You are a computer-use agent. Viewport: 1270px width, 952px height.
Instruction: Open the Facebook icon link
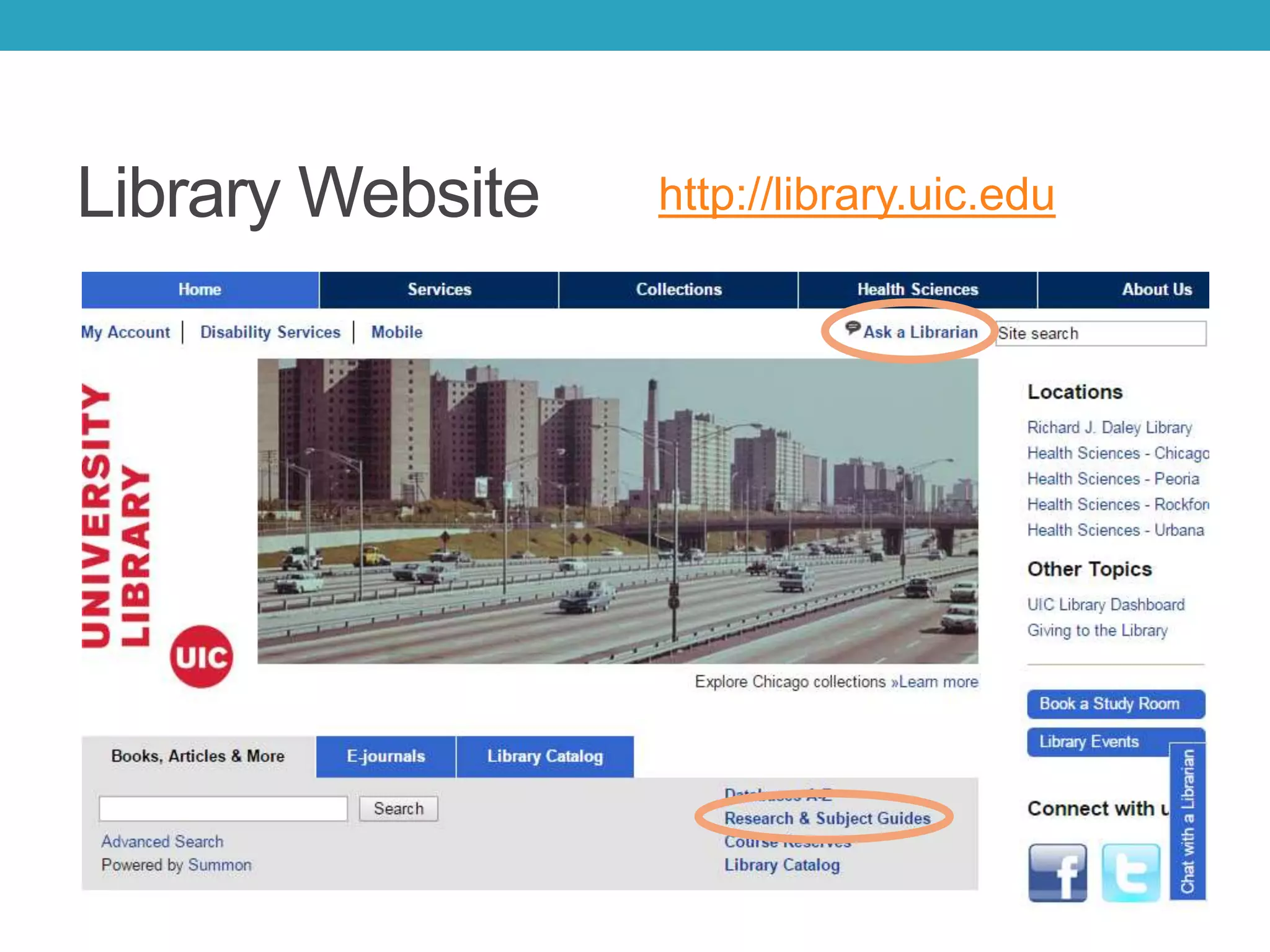(1057, 872)
